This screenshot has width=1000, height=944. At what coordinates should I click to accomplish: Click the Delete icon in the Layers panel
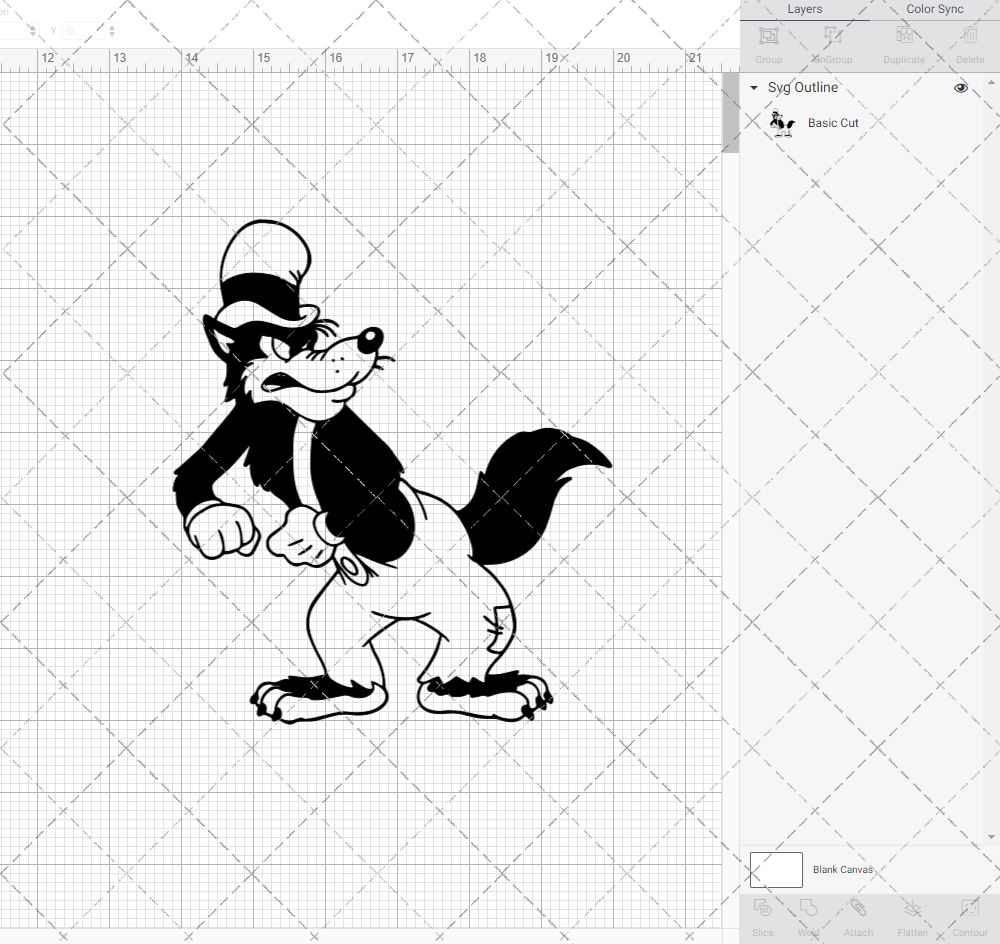coord(969,40)
